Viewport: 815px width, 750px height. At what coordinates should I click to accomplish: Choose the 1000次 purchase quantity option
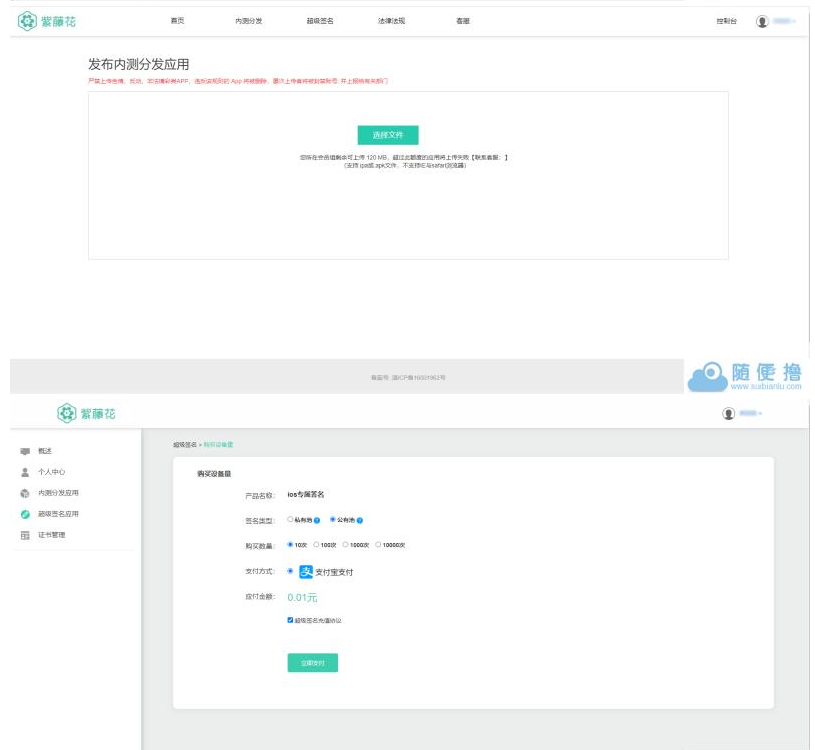tap(345, 545)
